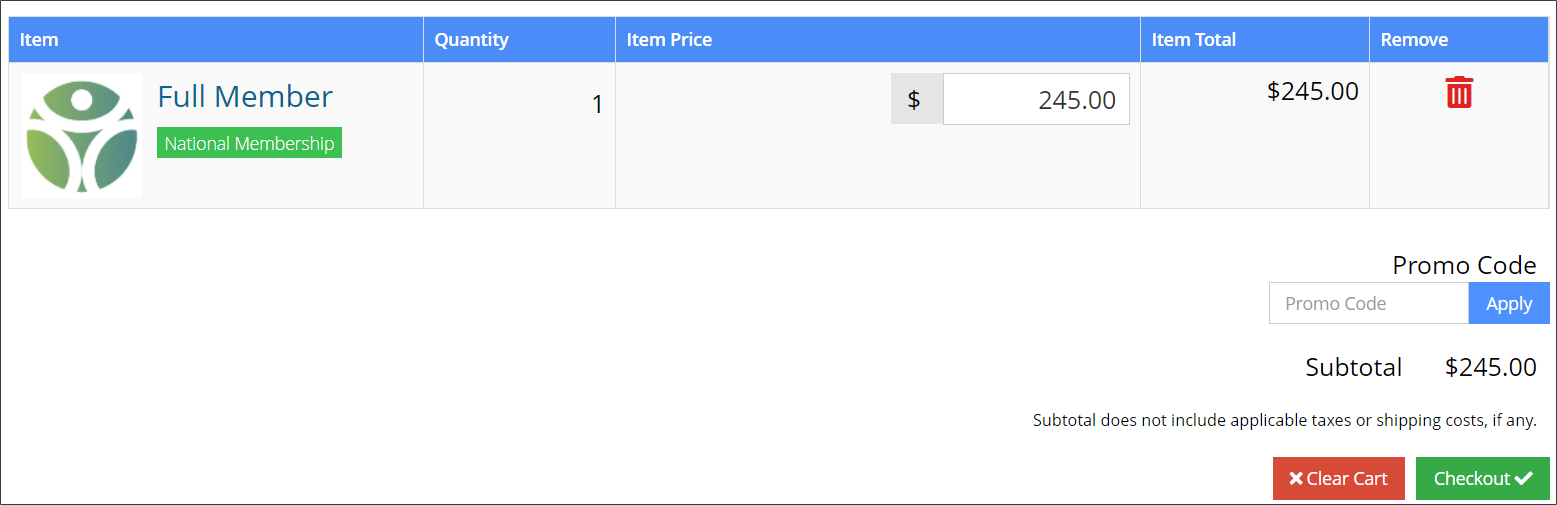Click the Item Price column header

click(x=669, y=40)
